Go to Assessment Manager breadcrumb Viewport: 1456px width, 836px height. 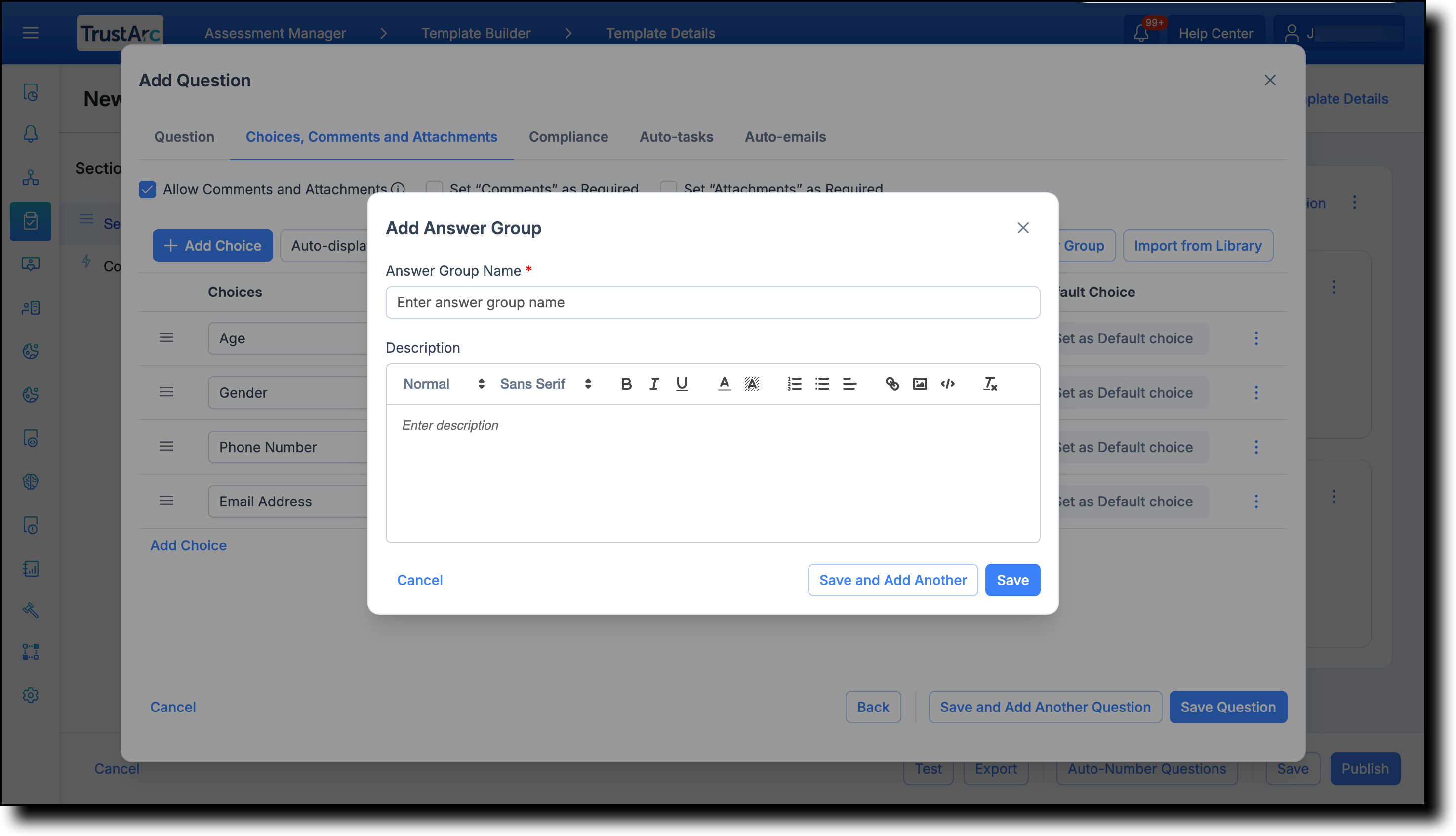(x=275, y=33)
